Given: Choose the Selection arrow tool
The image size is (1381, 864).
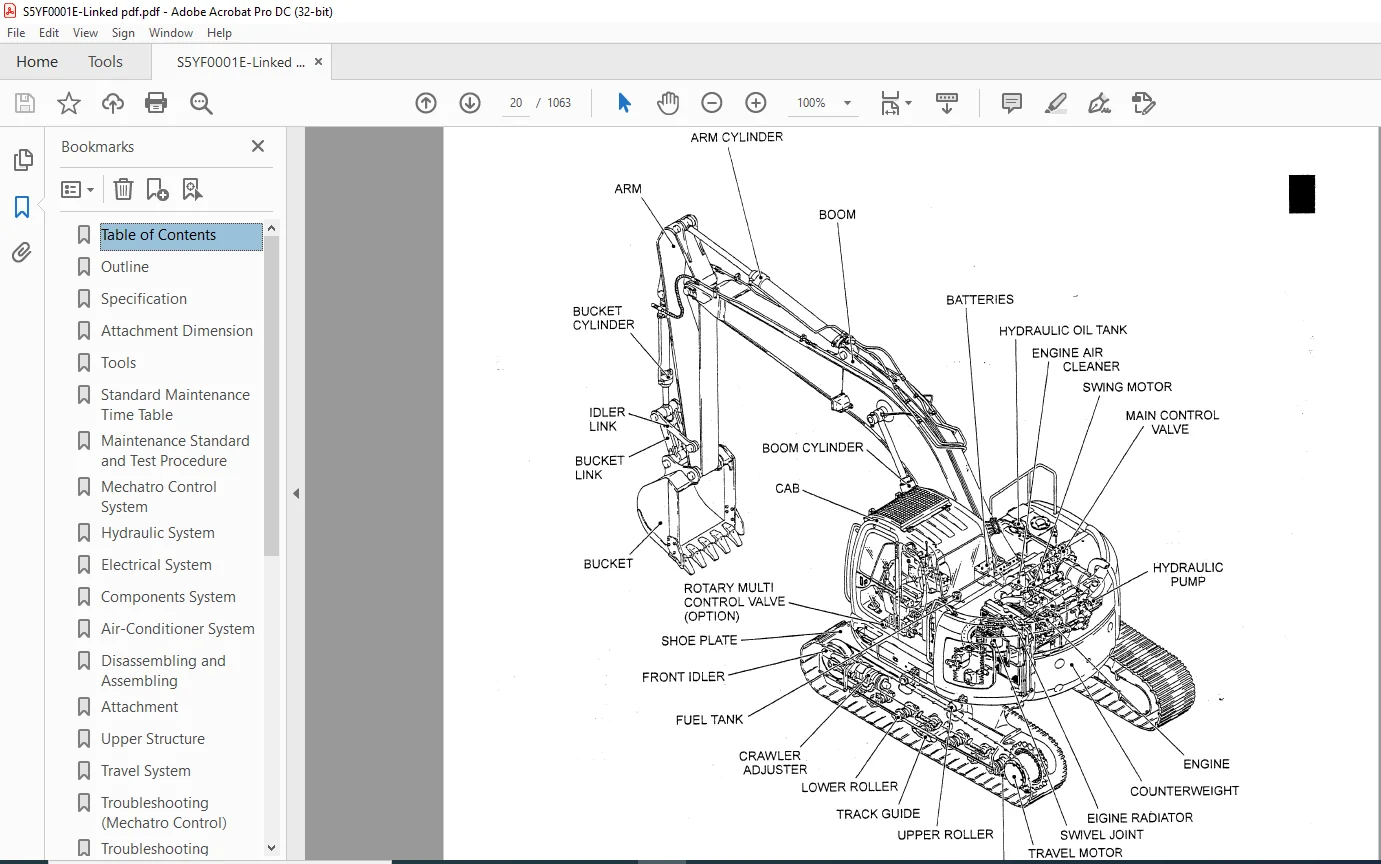Looking at the screenshot, I should tap(624, 103).
